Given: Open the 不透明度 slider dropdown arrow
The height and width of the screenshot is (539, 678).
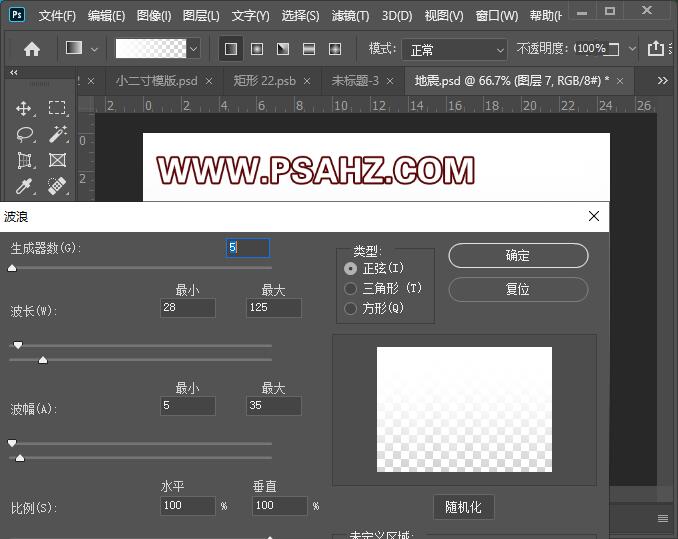Looking at the screenshot, I should 632,48.
